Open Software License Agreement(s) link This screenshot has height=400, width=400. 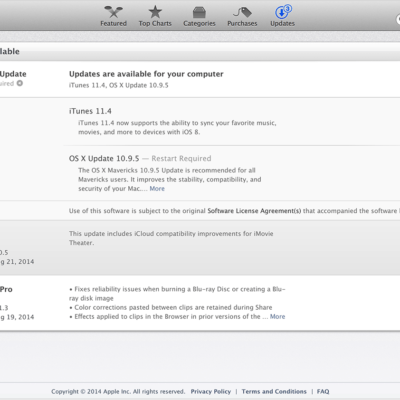point(254,211)
